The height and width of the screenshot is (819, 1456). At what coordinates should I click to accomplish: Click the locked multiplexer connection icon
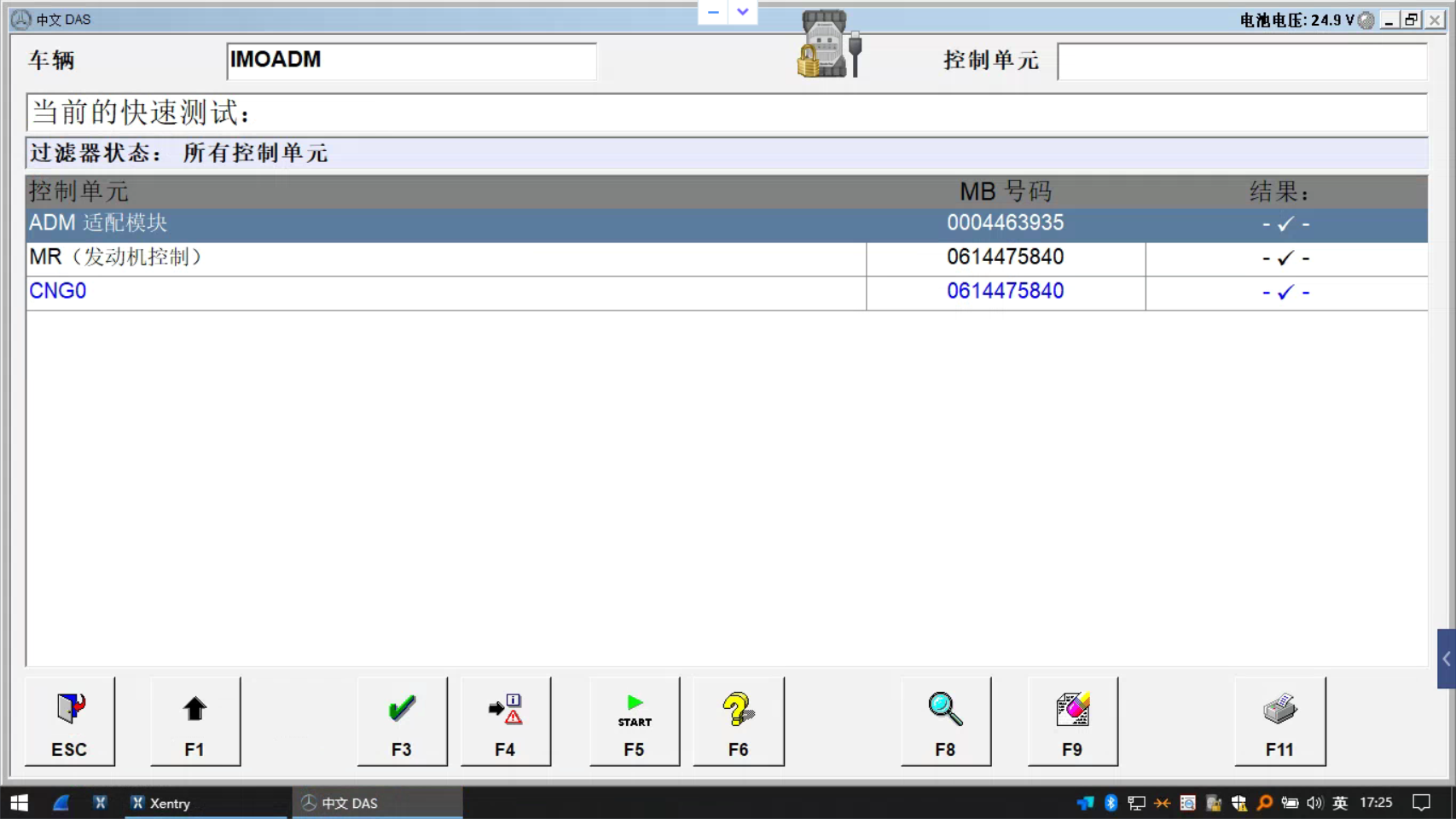pyautogui.click(x=829, y=45)
